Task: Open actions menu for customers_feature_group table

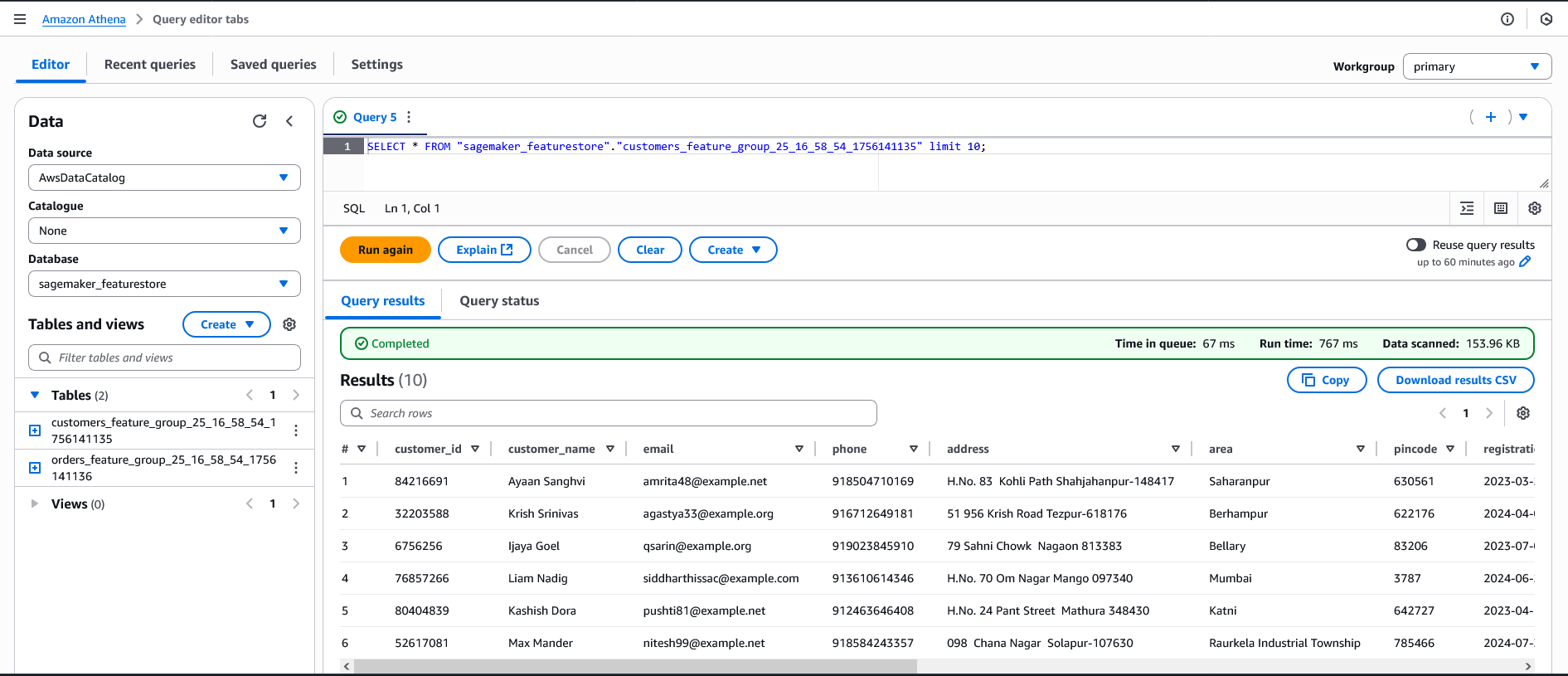Action: click(x=296, y=430)
